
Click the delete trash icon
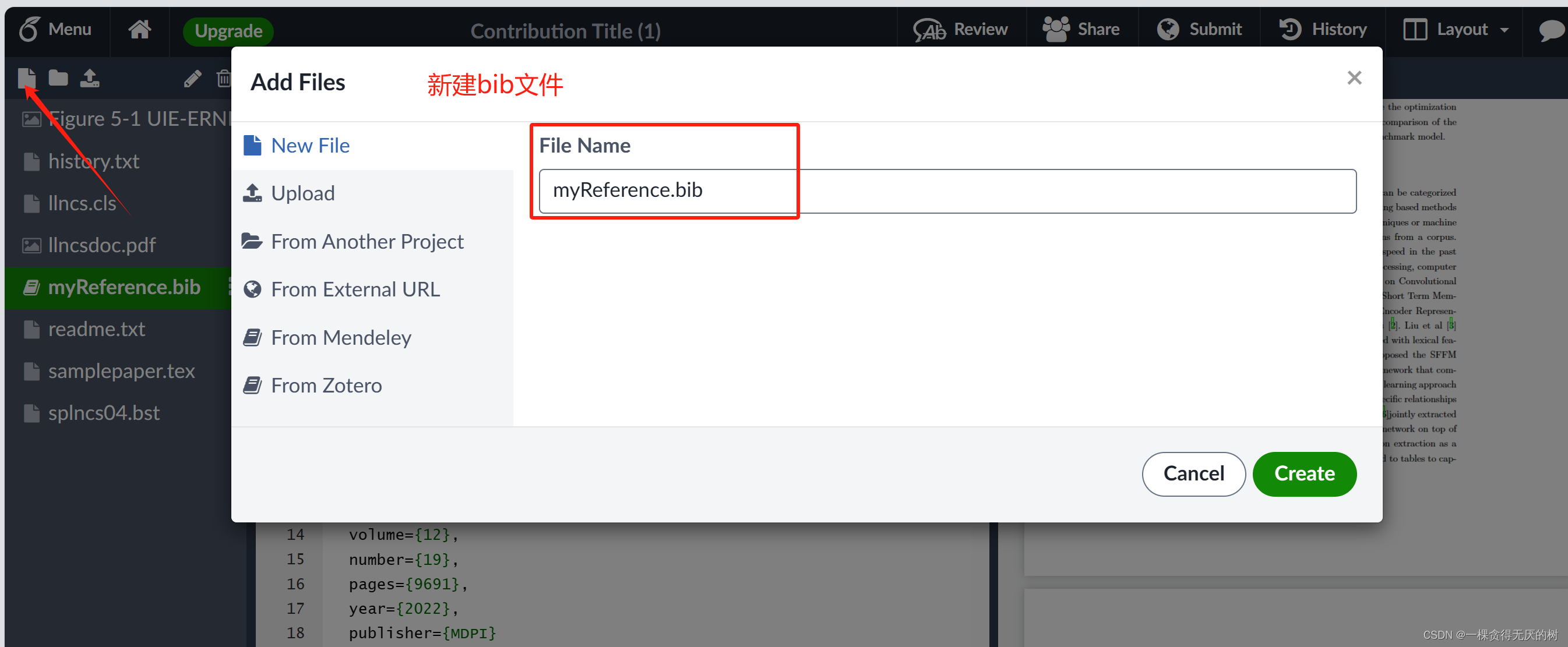224,79
